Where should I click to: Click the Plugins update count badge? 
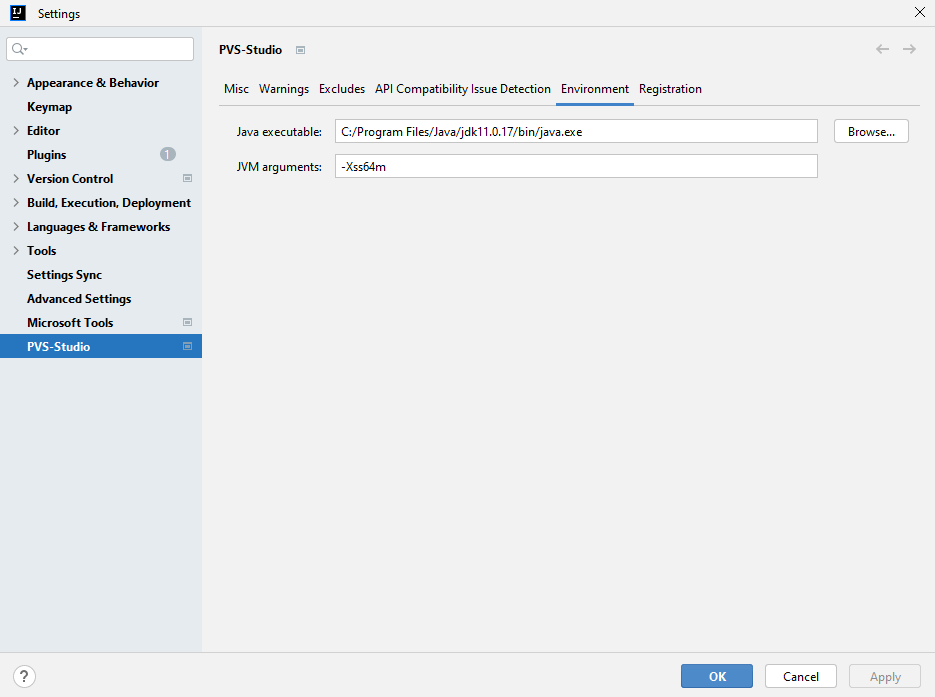(x=168, y=154)
